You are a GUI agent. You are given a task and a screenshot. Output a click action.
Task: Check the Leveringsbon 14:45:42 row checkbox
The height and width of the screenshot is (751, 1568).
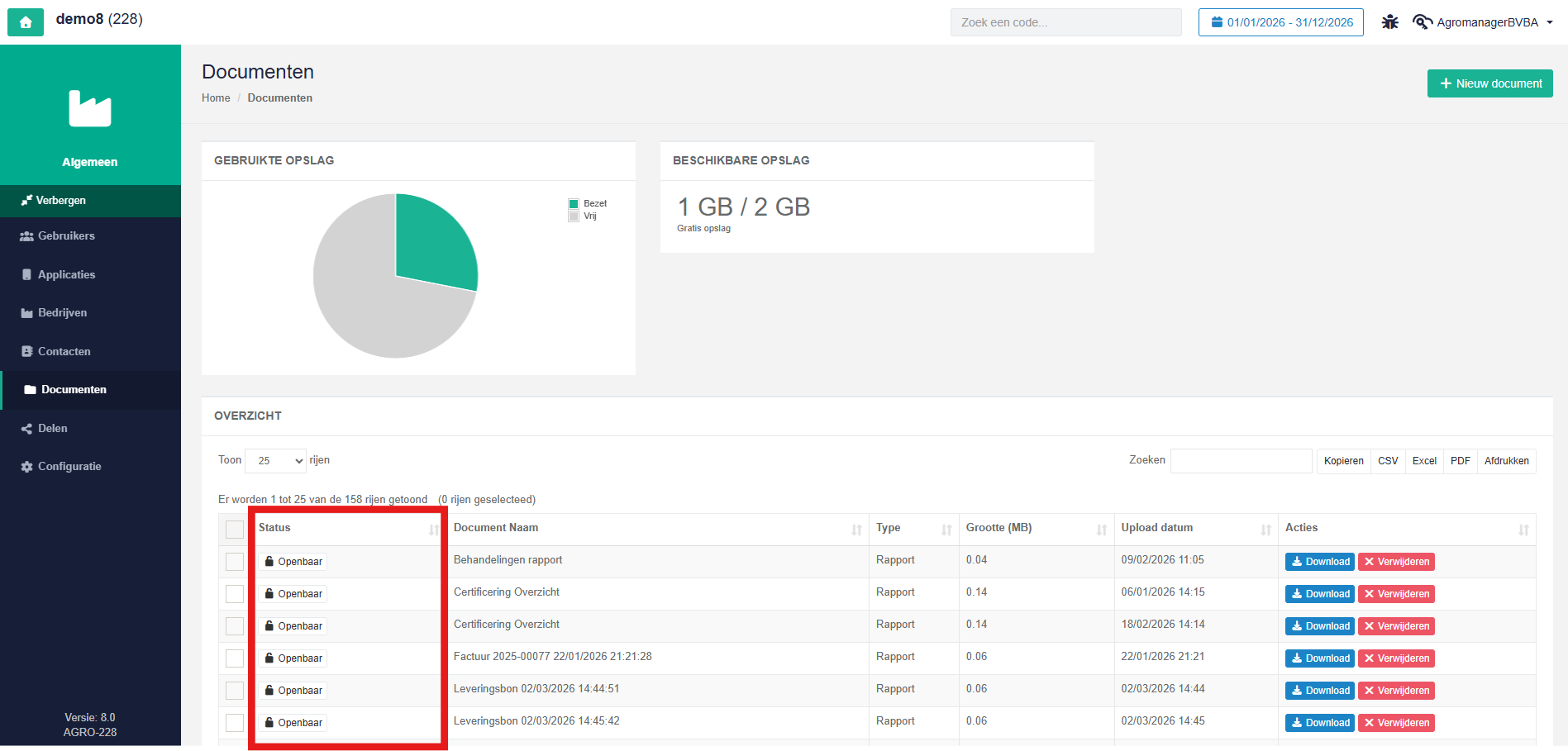(x=235, y=723)
